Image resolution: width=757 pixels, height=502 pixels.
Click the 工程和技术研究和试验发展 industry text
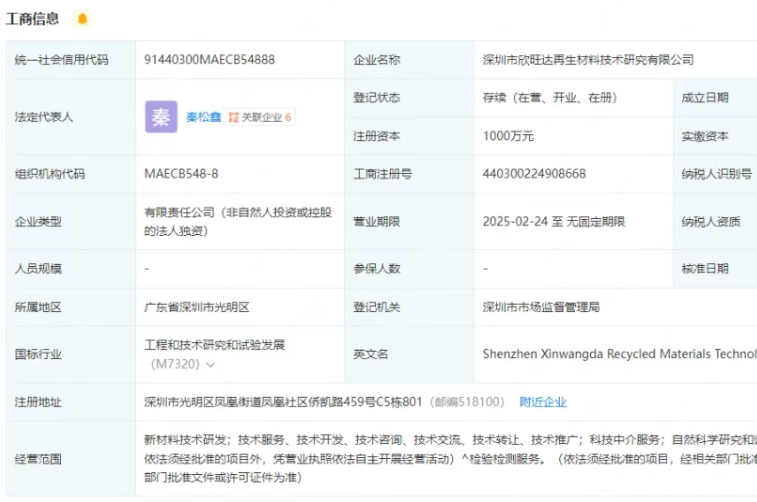click(214, 345)
